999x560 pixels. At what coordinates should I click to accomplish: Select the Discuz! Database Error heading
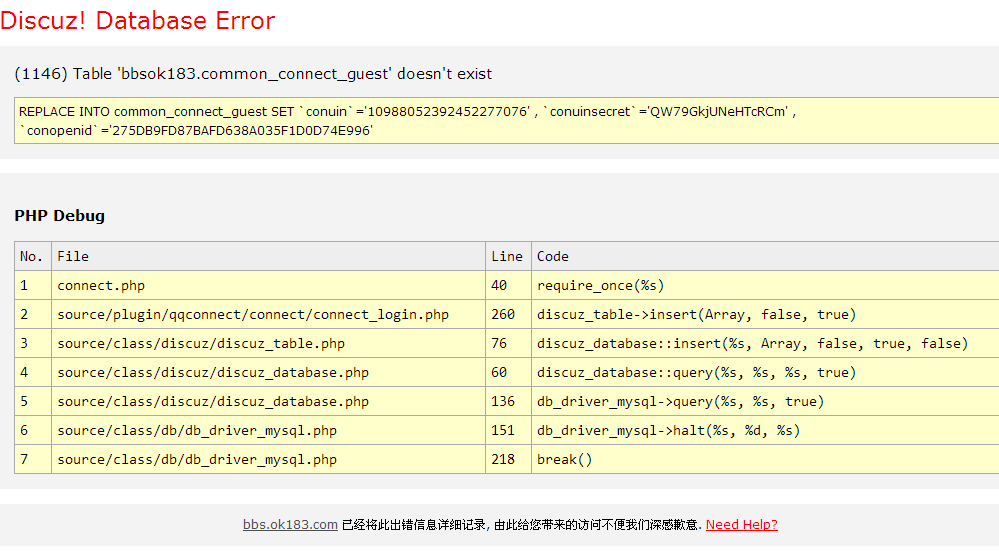pyautogui.click(x=138, y=20)
